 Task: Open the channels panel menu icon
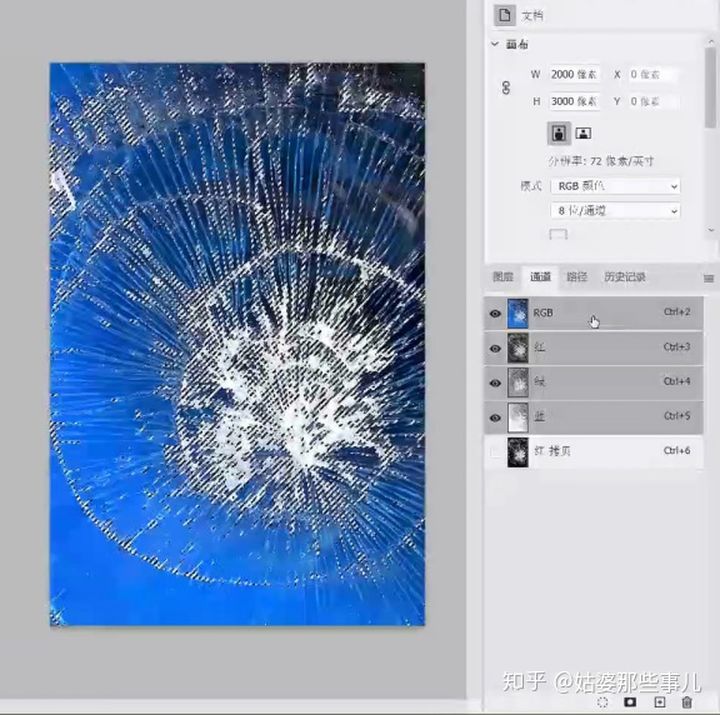coord(709,278)
